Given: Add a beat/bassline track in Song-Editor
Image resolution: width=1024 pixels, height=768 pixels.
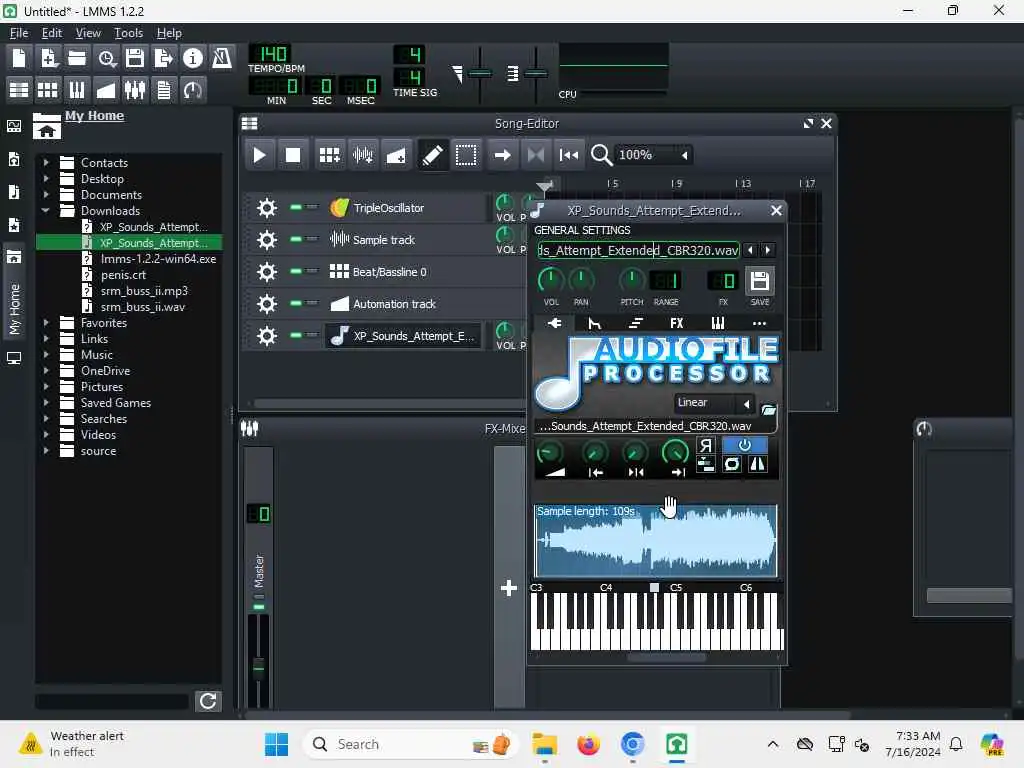Looking at the screenshot, I should [x=330, y=155].
